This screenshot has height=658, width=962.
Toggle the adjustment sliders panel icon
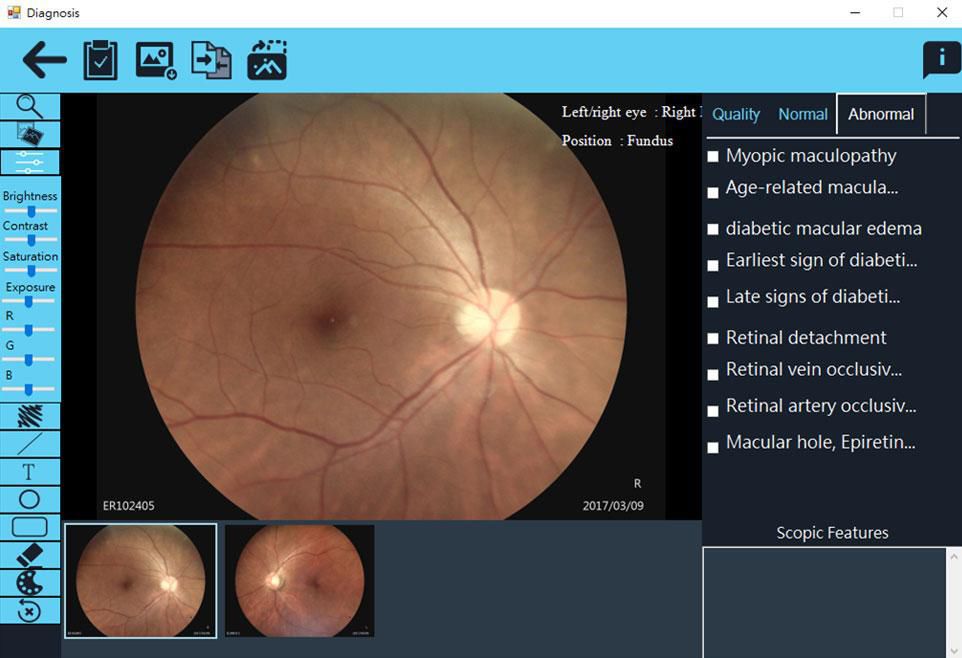coord(30,162)
